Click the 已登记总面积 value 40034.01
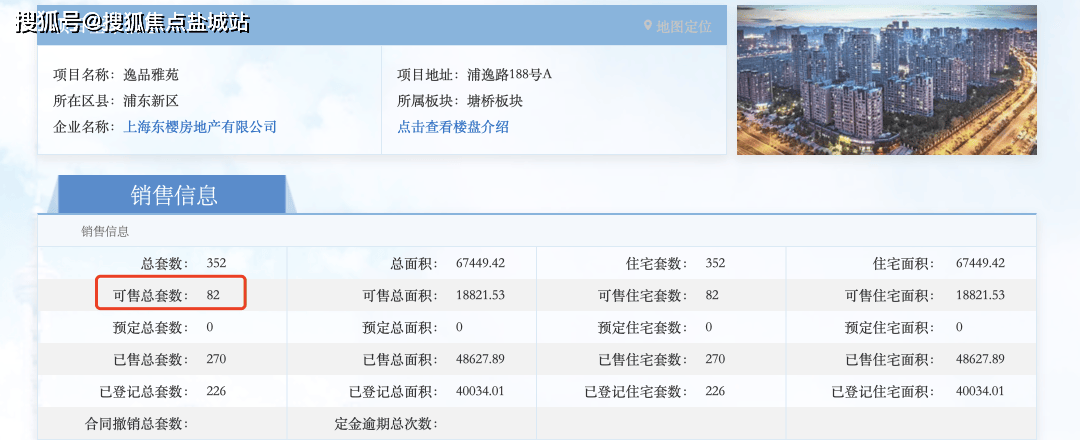The height and width of the screenshot is (440, 1080). tap(480, 391)
